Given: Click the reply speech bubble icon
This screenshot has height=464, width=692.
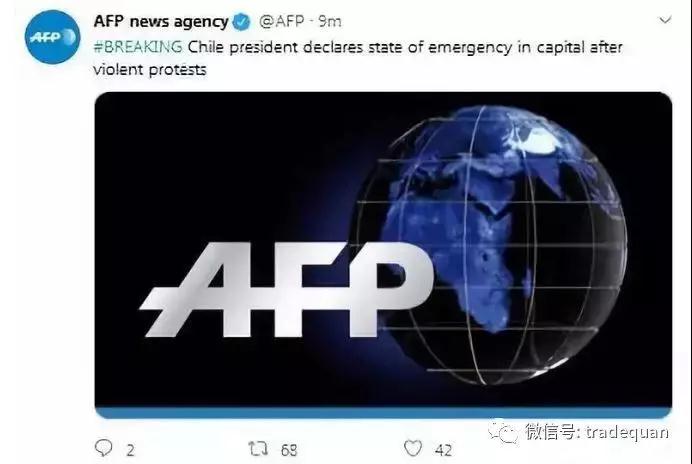Looking at the screenshot, I should click(104, 448).
